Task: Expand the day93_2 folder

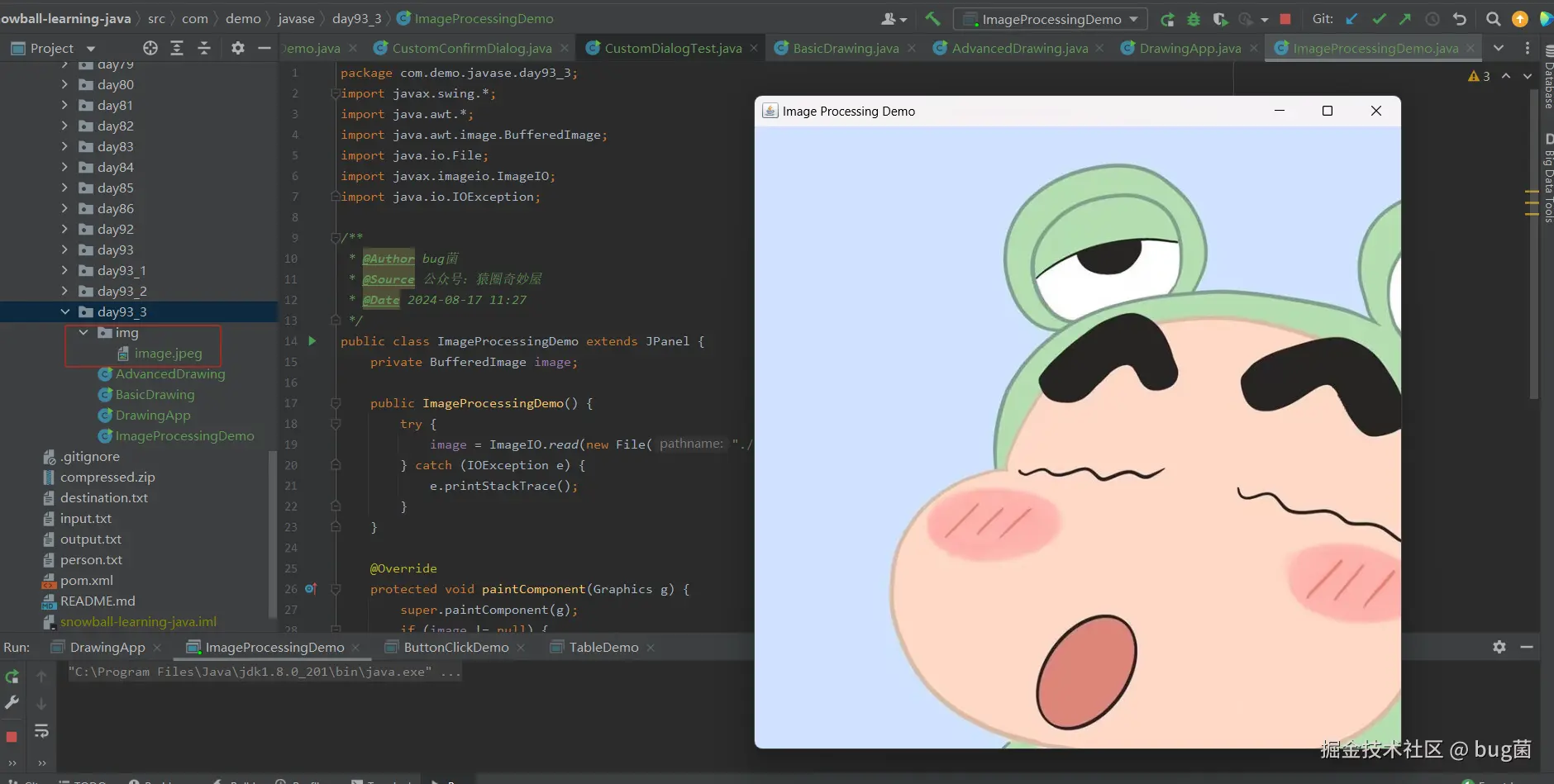Action: coord(65,291)
